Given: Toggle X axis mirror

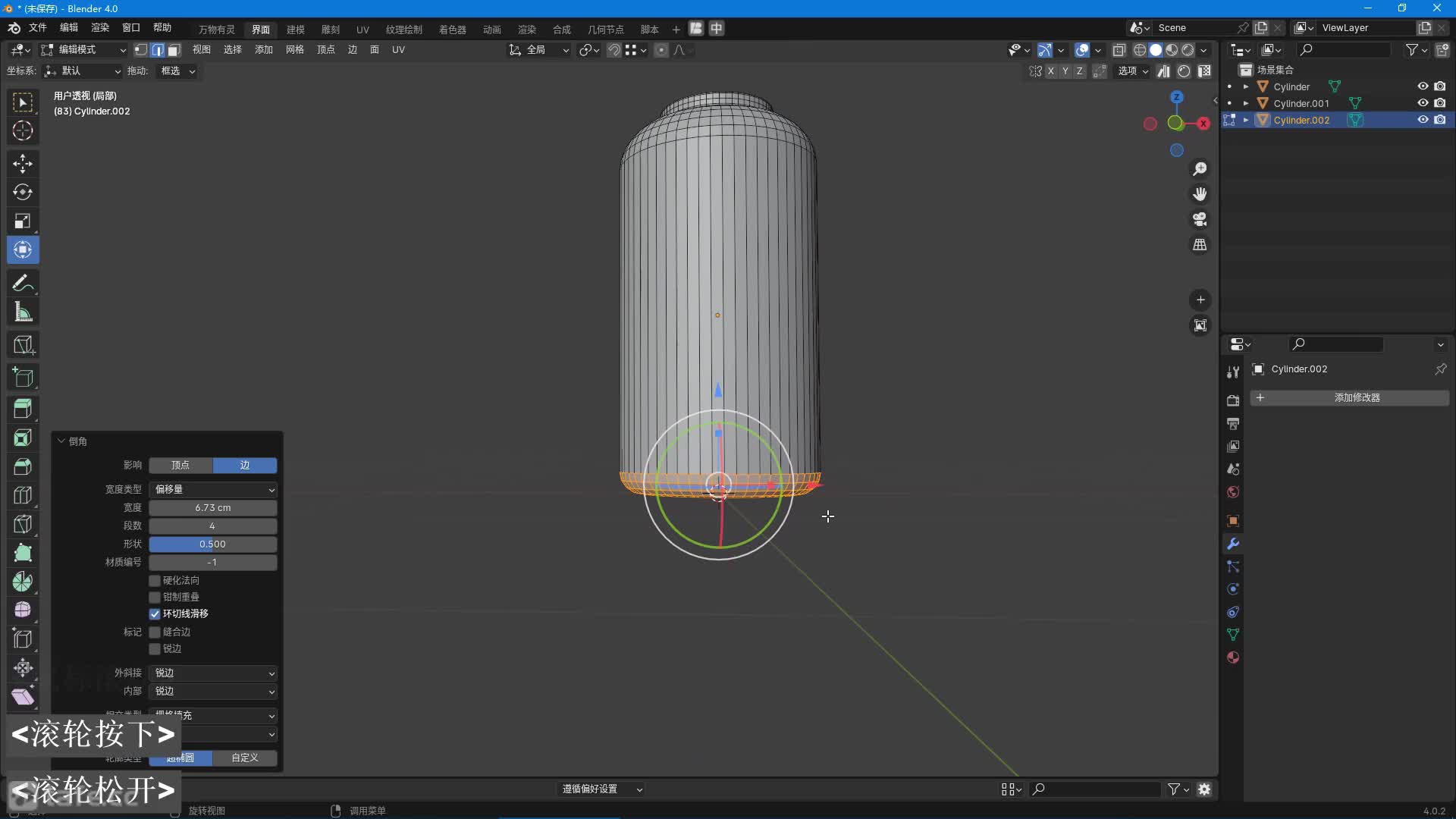Looking at the screenshot, I should click(x=1050, y=71).
